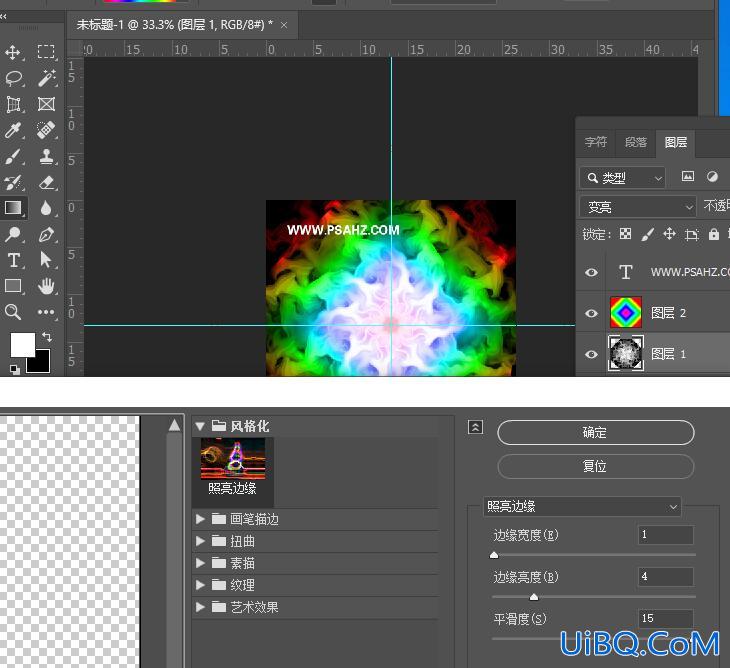Switch to the 段落 tab
The height and width of the screenshot is (668, 730).
click(x=635, y=142)
